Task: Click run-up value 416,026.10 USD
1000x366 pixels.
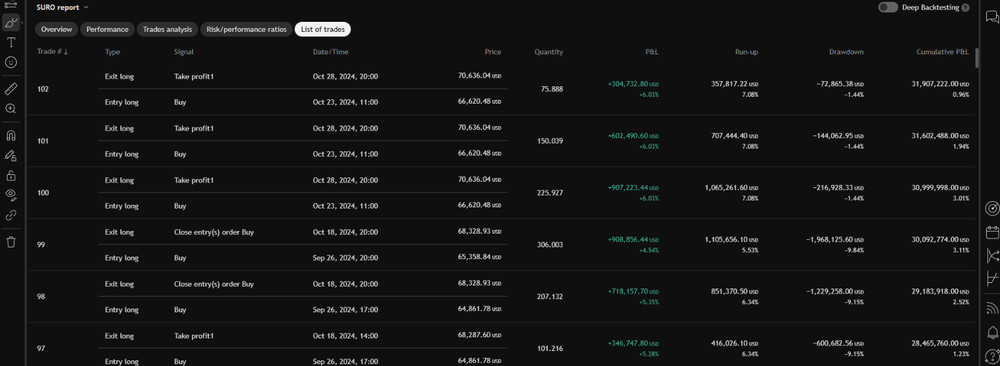Action: point(735,343)
